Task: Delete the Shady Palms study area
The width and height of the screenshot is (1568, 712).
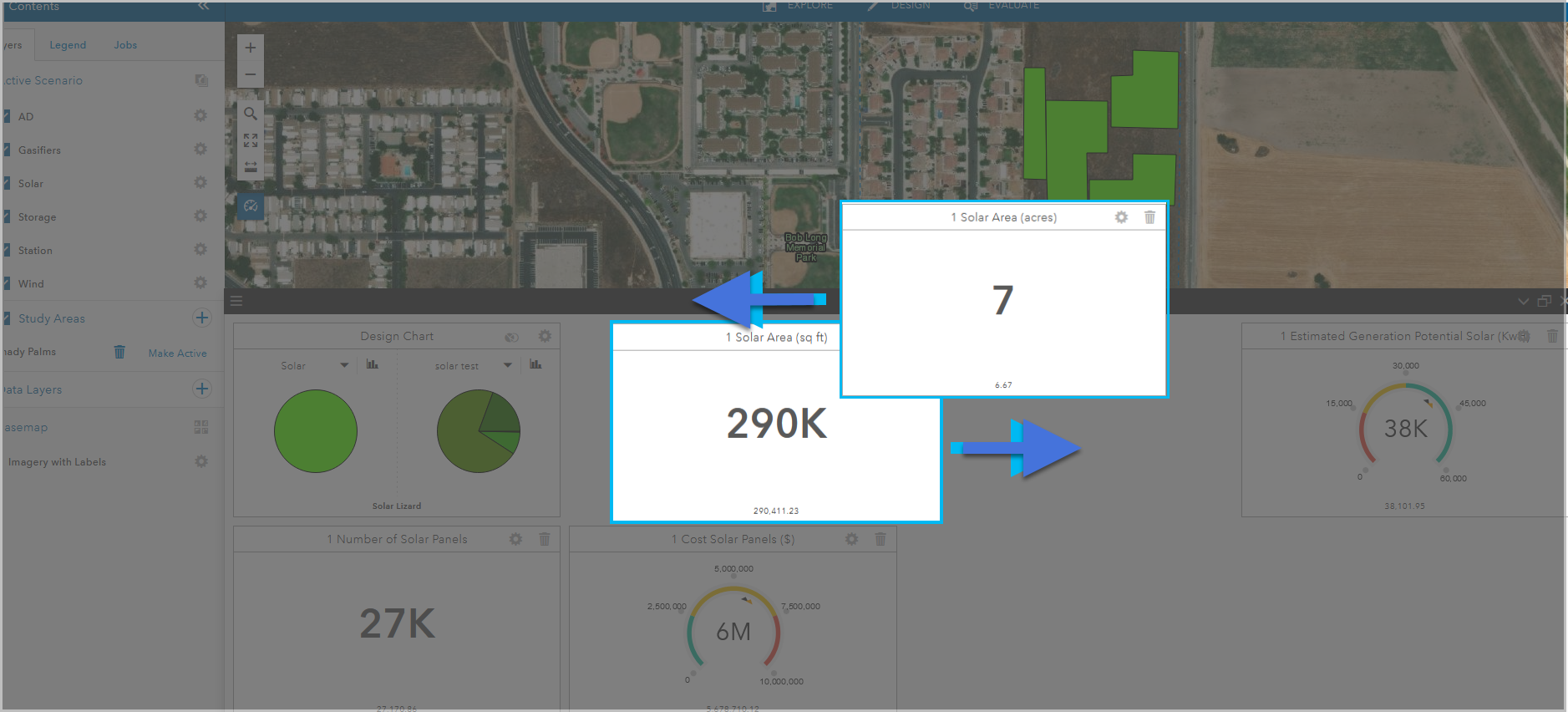Action: 119,352
